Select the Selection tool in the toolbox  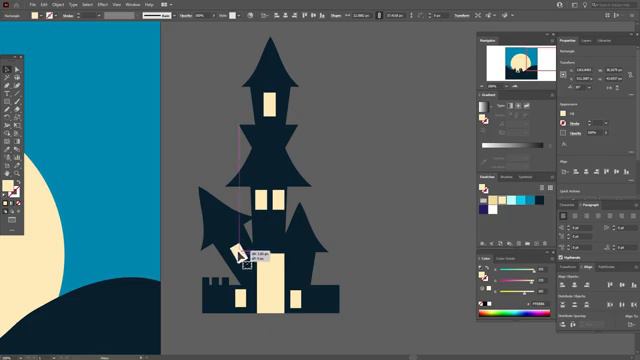[x=7, y=69]
